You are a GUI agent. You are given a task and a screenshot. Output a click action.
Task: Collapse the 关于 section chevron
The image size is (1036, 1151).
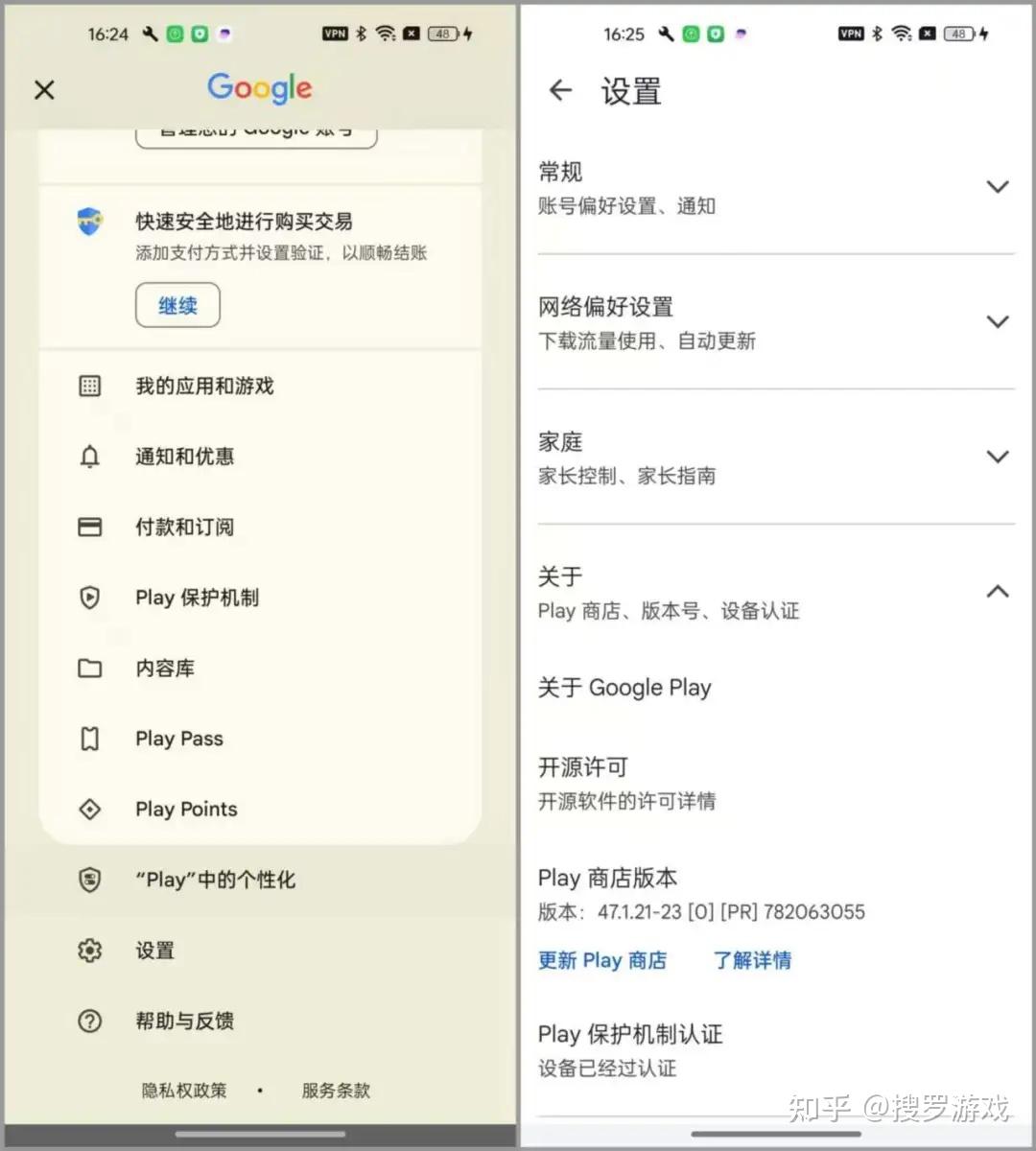coord(998,592)
